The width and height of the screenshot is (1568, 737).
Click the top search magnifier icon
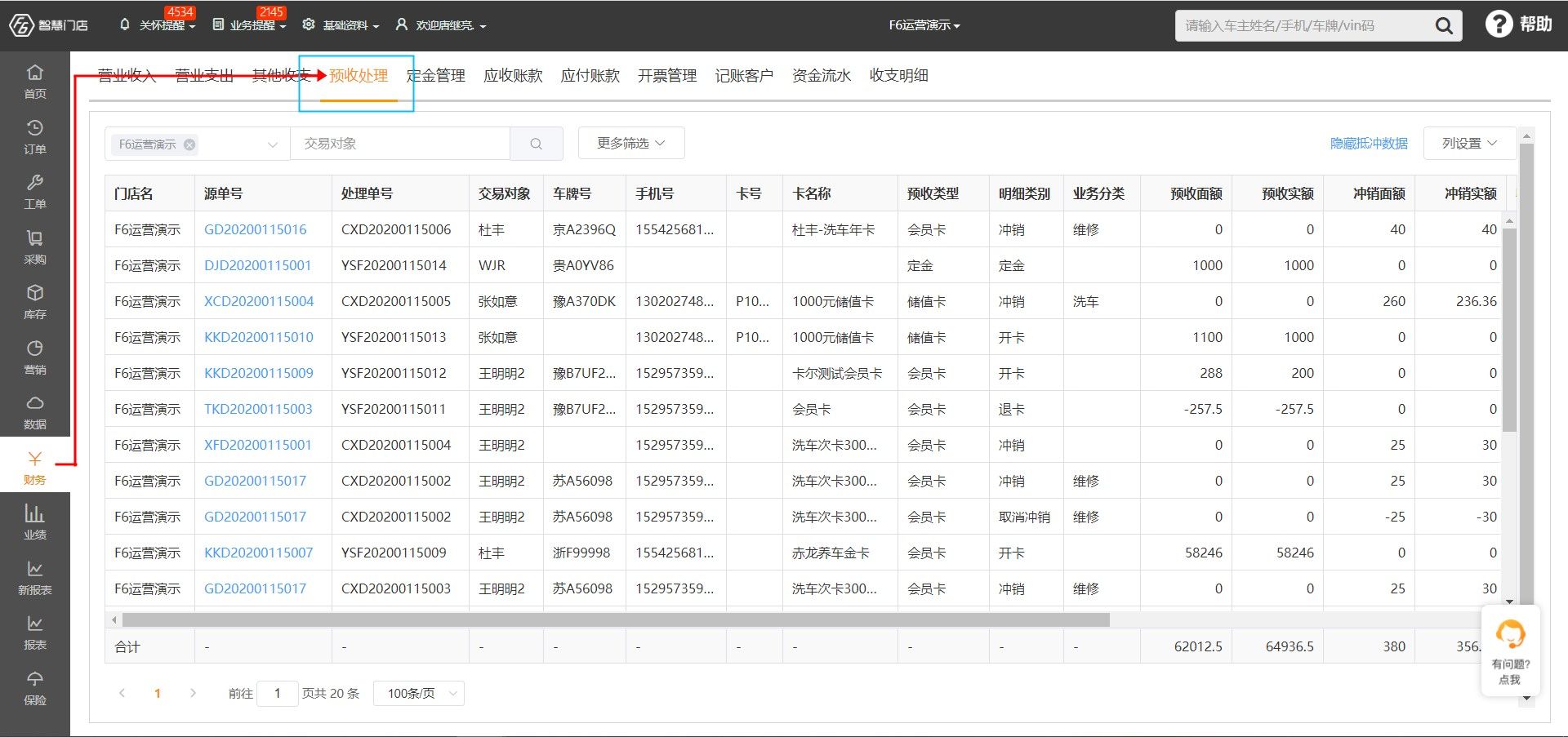point(1444,26)
